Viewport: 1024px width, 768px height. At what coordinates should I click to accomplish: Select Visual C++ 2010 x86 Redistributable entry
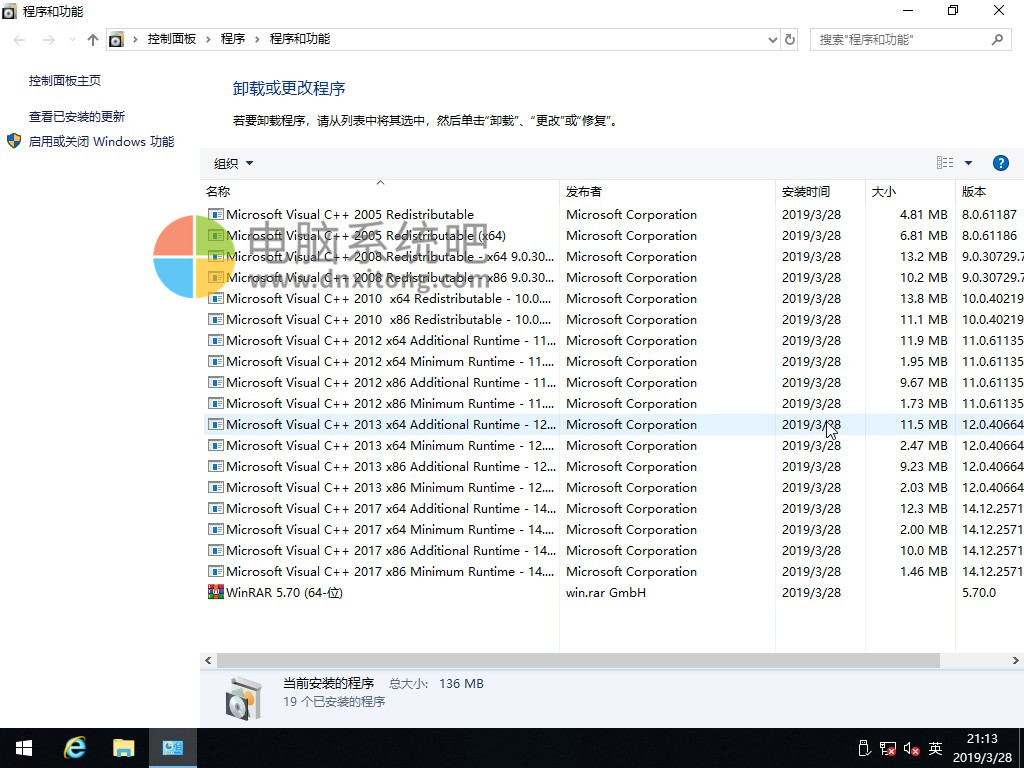click(614, 319)
